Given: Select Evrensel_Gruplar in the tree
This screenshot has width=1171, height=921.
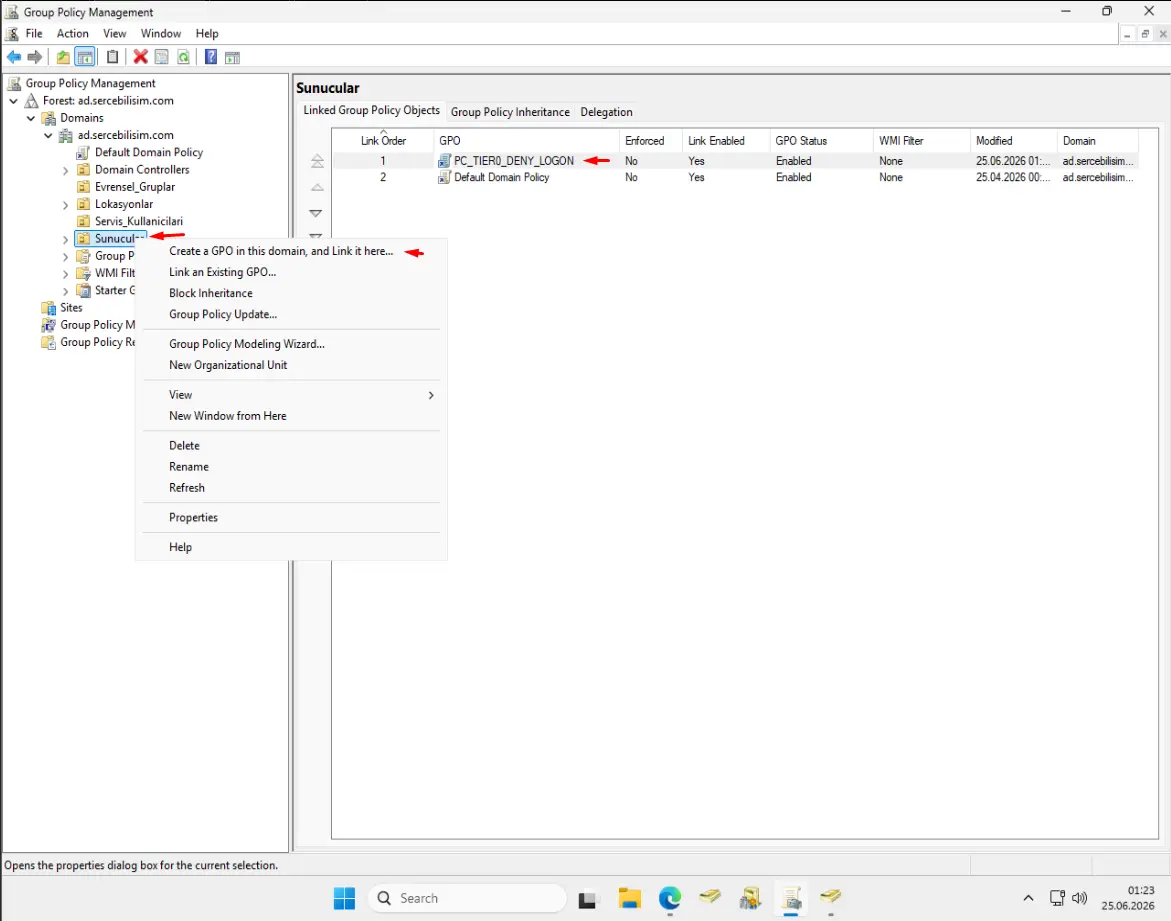Looking at the screenshot, I should [x=135, y=187].
